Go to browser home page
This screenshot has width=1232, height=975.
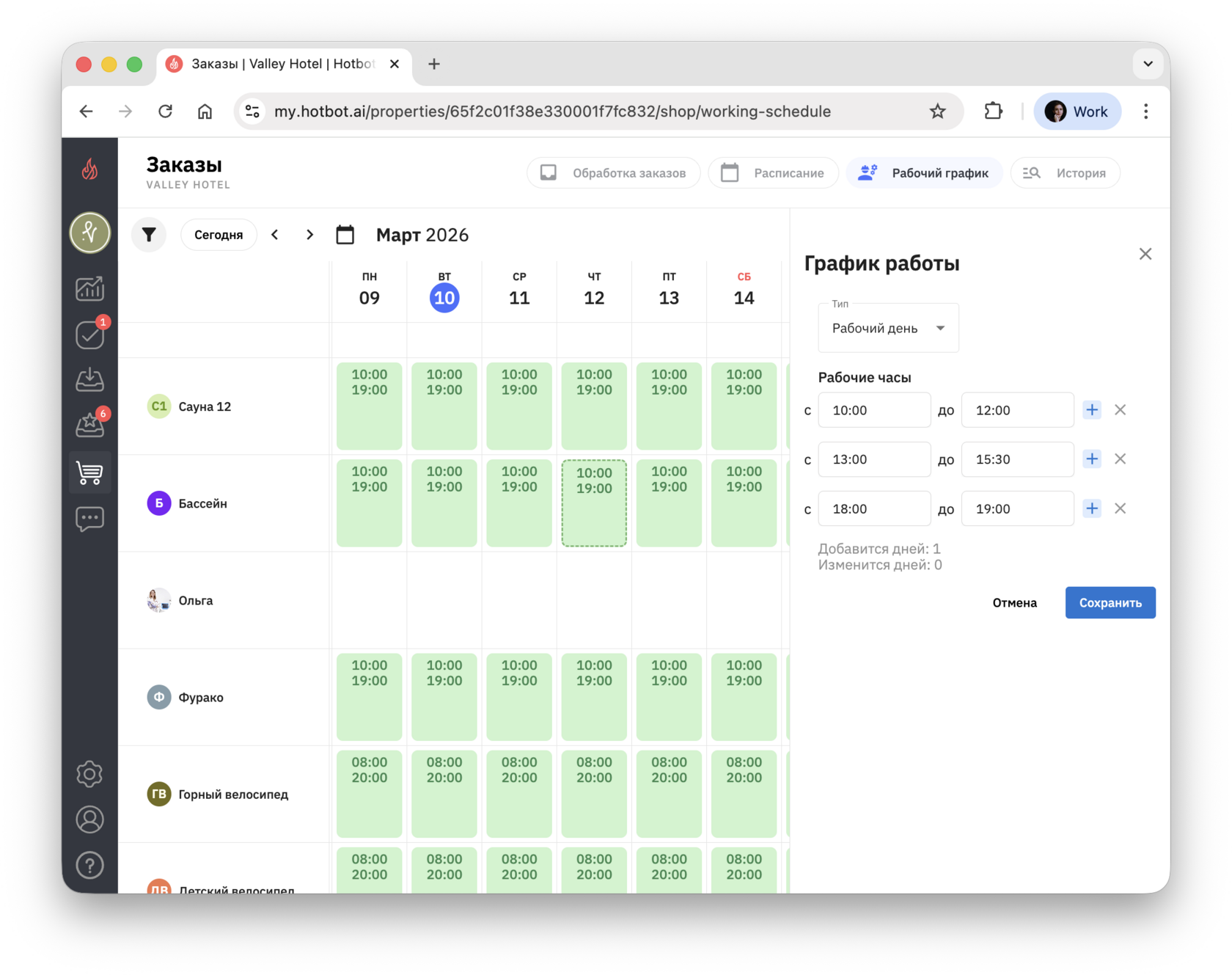[x=205, y=112]
